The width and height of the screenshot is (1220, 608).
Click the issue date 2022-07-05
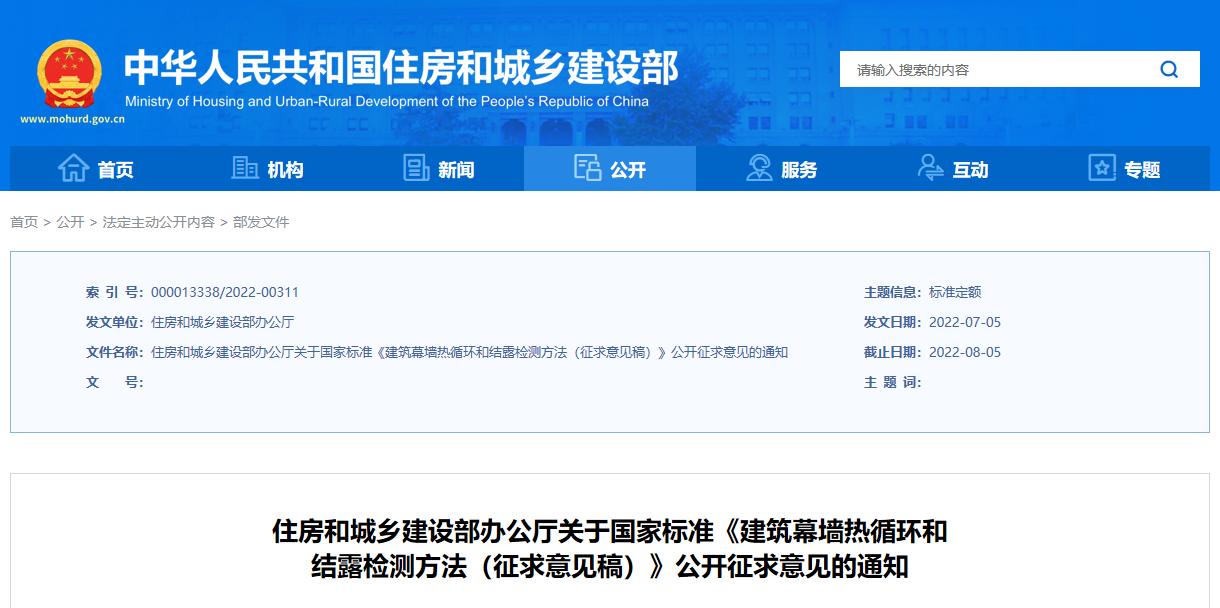965,322
